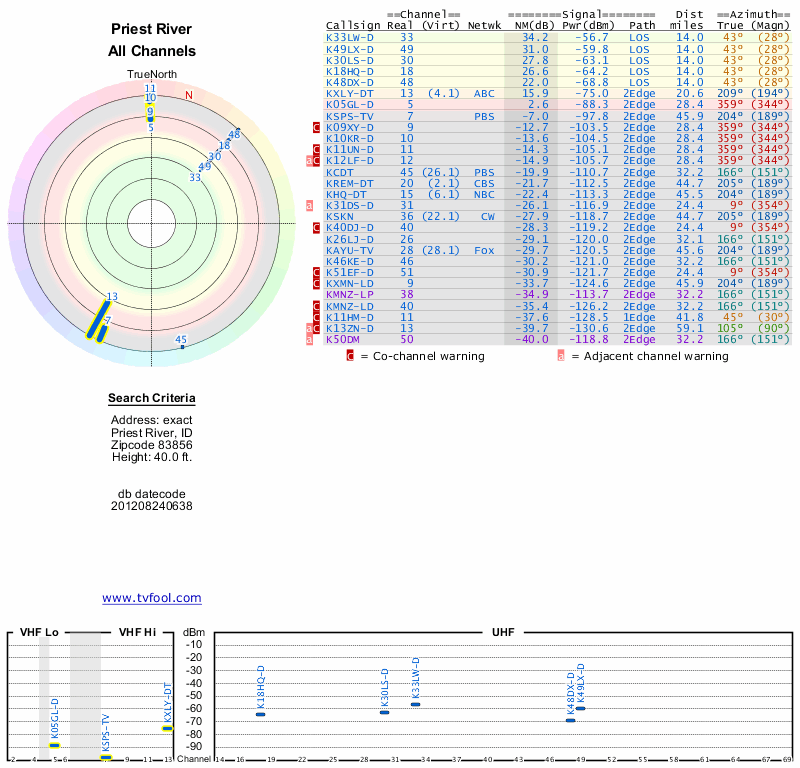Image resolution: width=800 pixels, height=768 pixels.
Task: Open the www.tvfool.com link
Action: [x=152, y=598]
